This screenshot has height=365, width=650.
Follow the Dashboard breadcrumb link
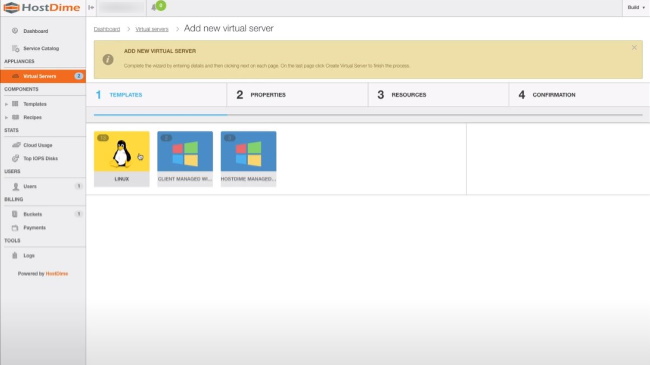[x=107, y=29]
